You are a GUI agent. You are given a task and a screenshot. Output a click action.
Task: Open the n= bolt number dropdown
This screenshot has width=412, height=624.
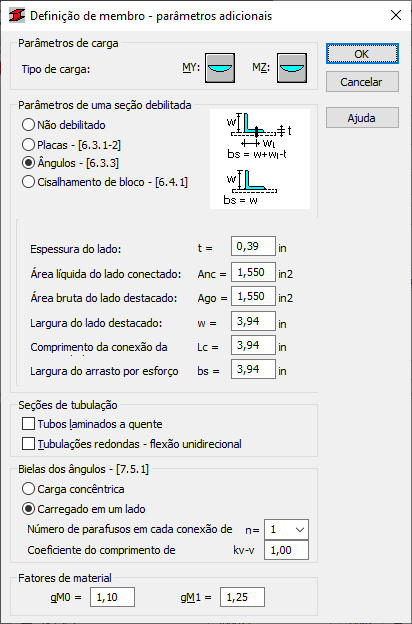point(286,530)
